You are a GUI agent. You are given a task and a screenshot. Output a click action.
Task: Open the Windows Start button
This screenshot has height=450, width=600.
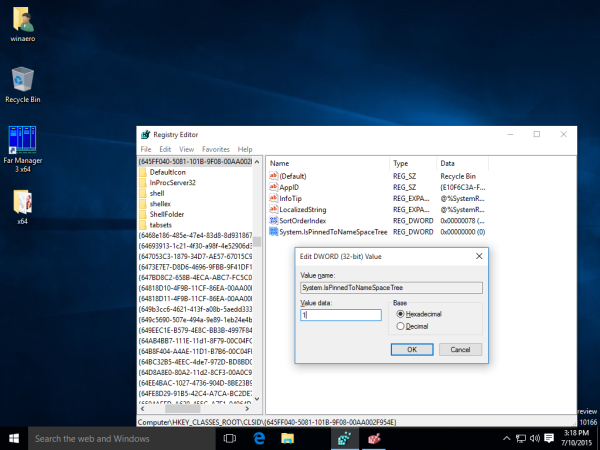pos(14,439)
